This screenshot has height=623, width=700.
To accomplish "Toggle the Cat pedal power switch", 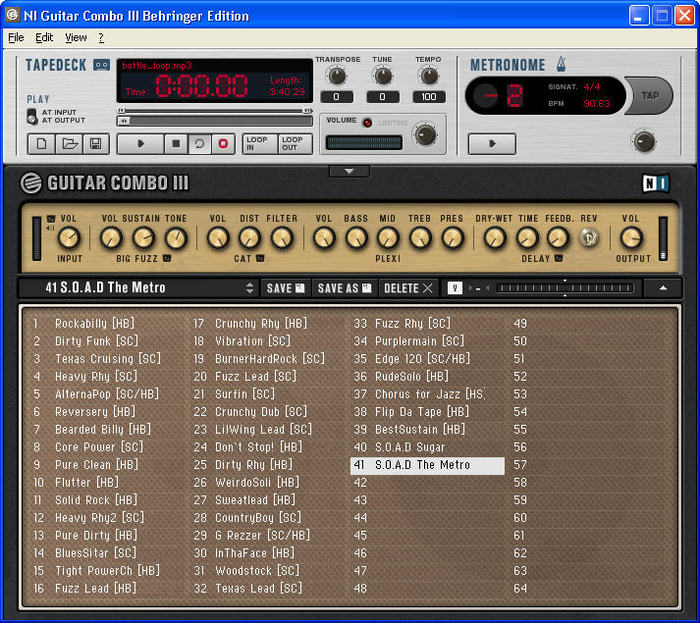I will 260,258.
